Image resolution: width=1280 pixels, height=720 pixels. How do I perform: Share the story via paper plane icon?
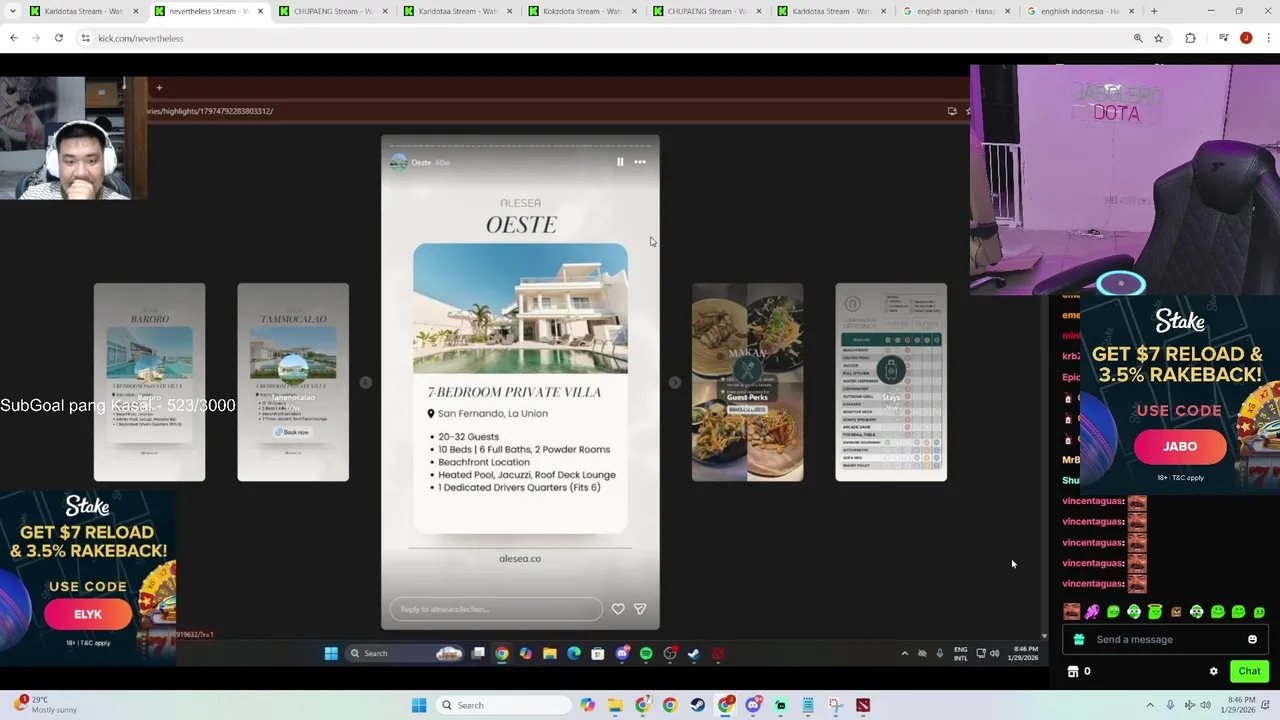pos(640,609)
